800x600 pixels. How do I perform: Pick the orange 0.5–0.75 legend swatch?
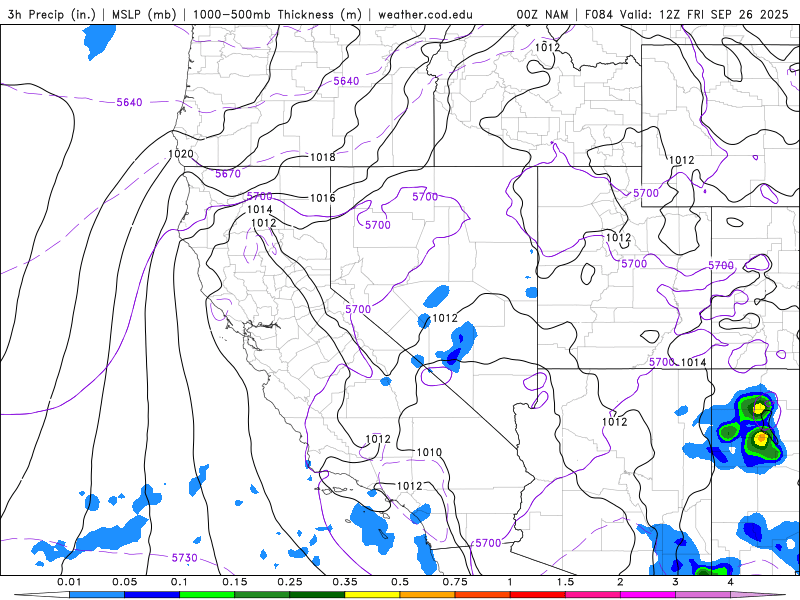[428, 595]
